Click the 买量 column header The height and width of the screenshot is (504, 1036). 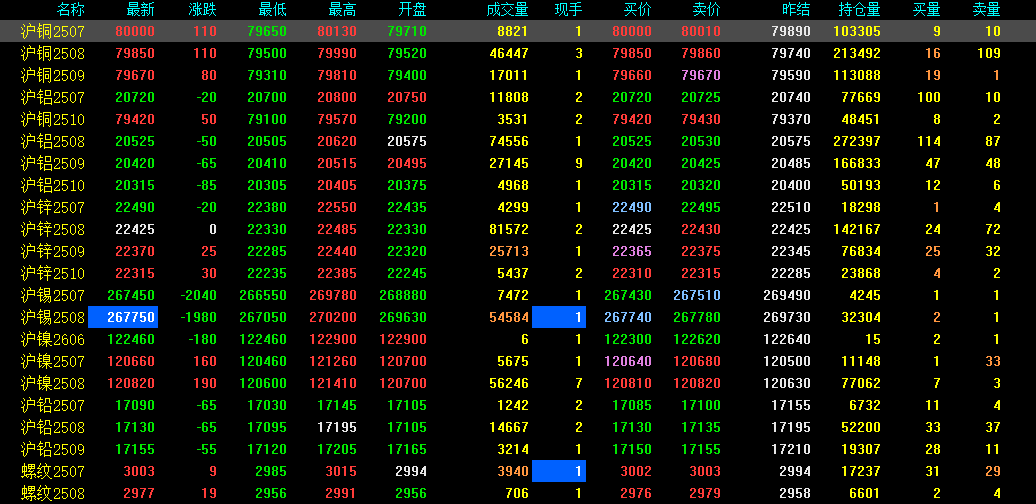click(927, 9)
